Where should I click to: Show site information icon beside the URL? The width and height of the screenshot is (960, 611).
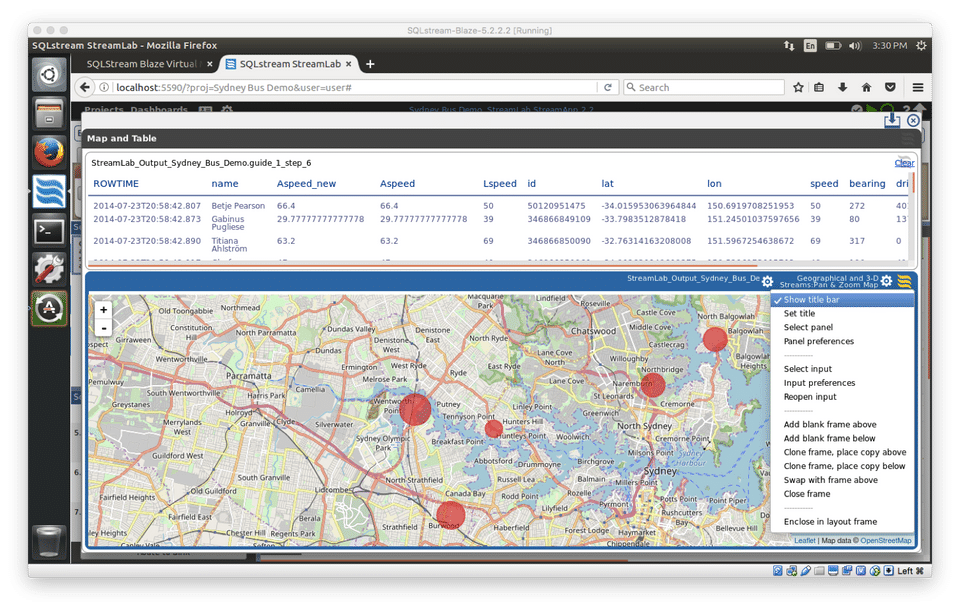[x=104, y=88]
